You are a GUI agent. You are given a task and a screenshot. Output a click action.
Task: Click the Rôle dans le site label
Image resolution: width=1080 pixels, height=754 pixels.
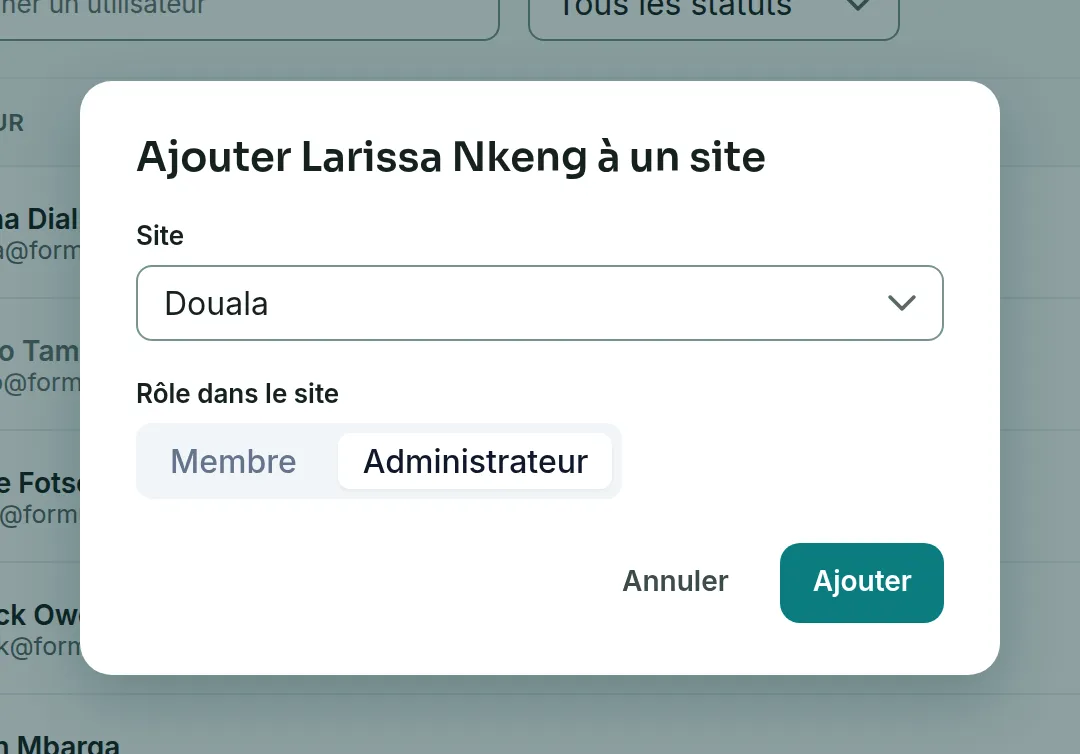(x=238, y=394)
